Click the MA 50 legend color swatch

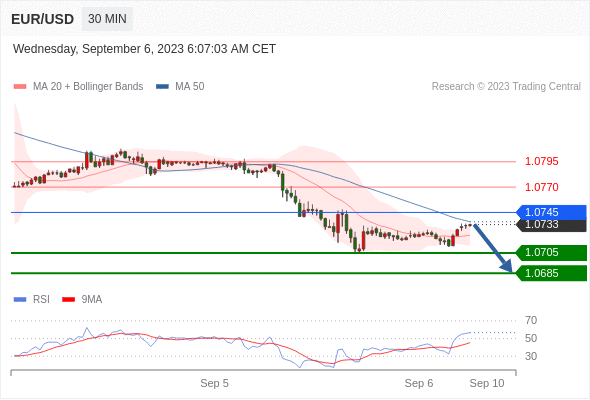(162, 87)
